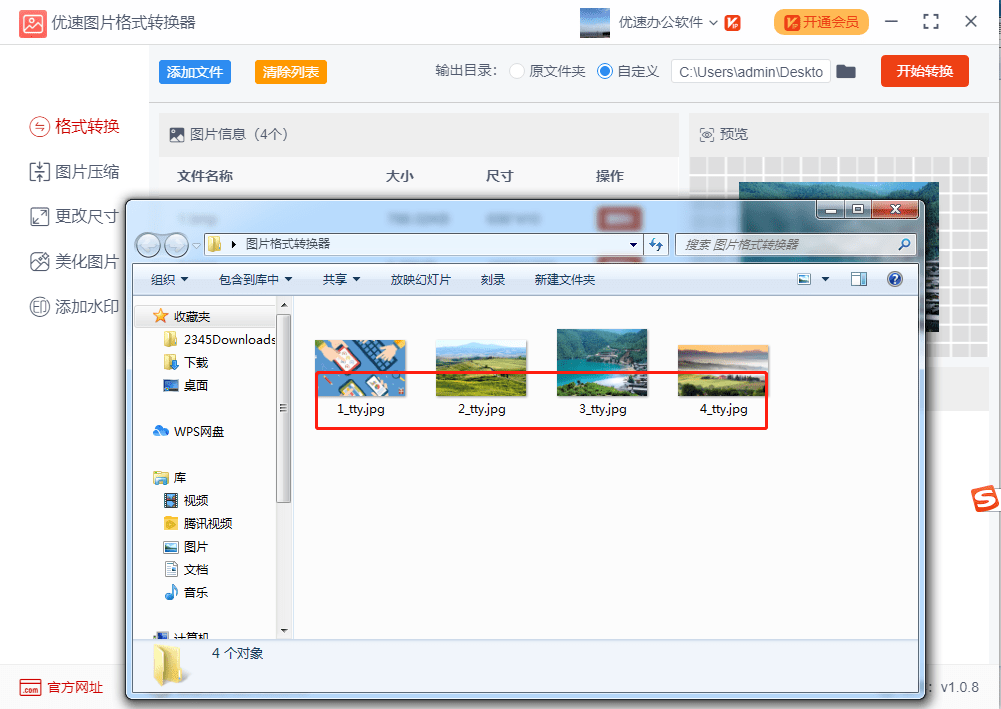Click the 图片信息 picture icon
This screenshot has height=709, width=1001.
coord(177,135)
